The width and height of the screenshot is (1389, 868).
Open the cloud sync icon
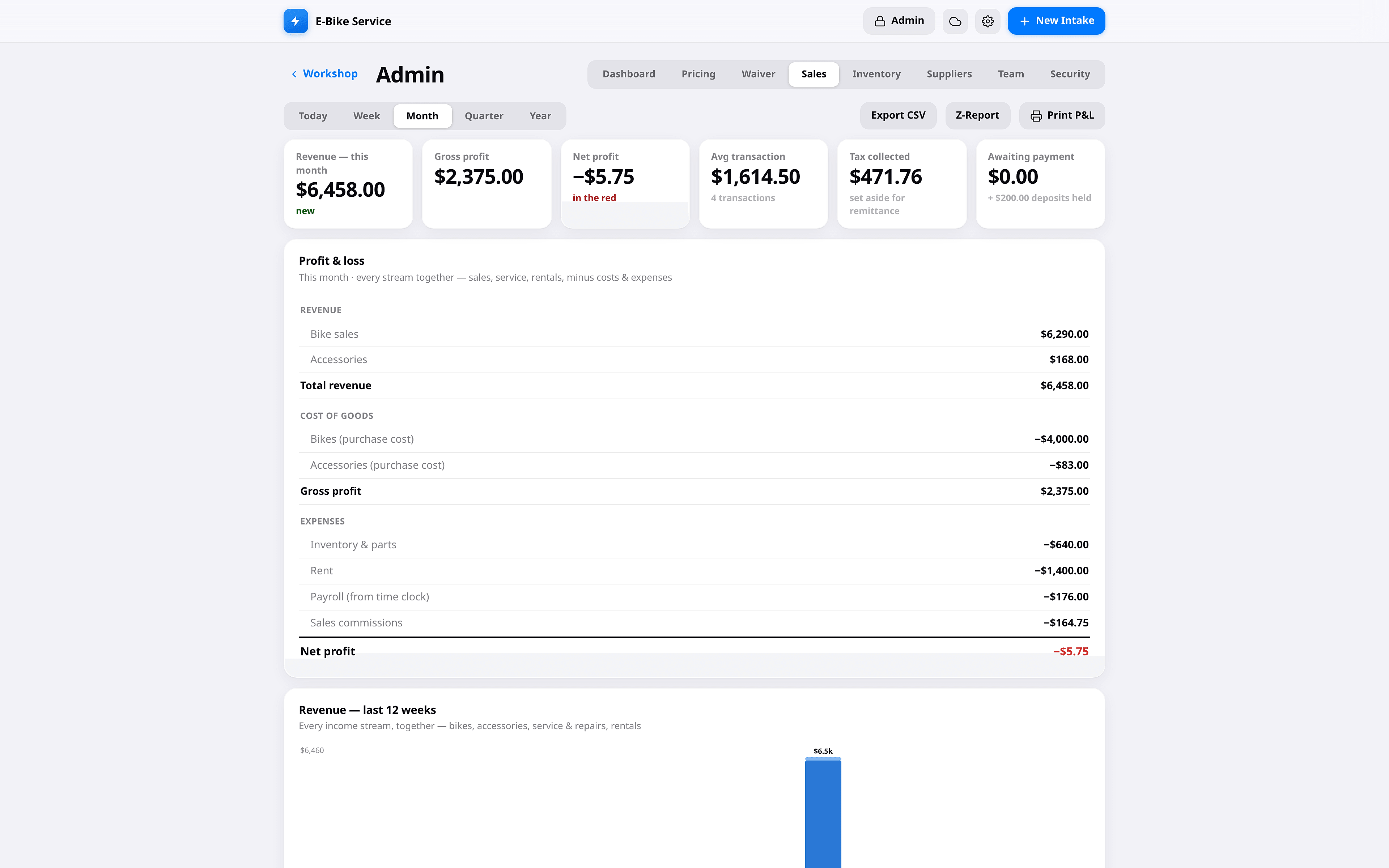point(955,21)
